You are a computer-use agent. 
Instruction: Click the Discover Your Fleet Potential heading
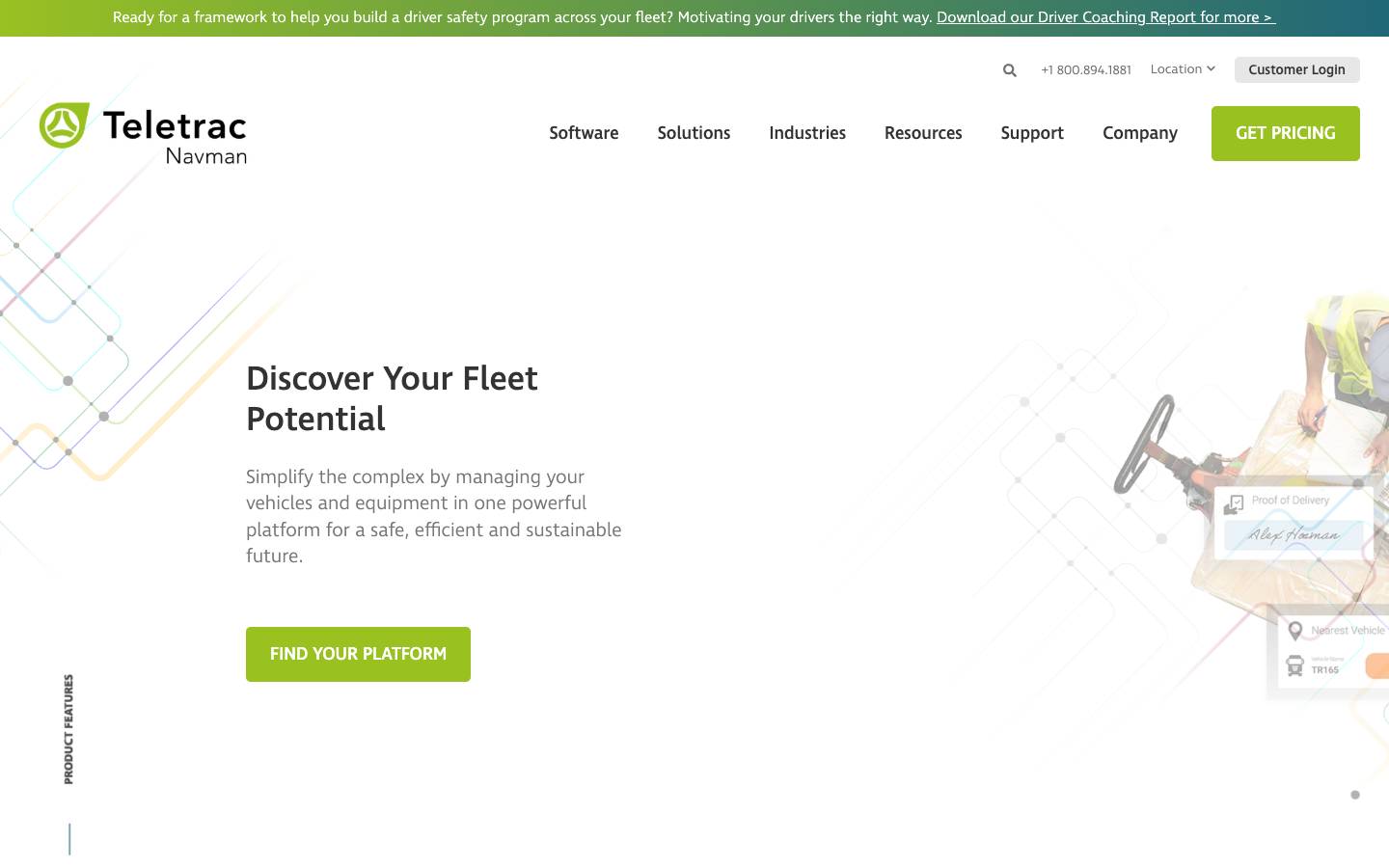click(392, 398)
